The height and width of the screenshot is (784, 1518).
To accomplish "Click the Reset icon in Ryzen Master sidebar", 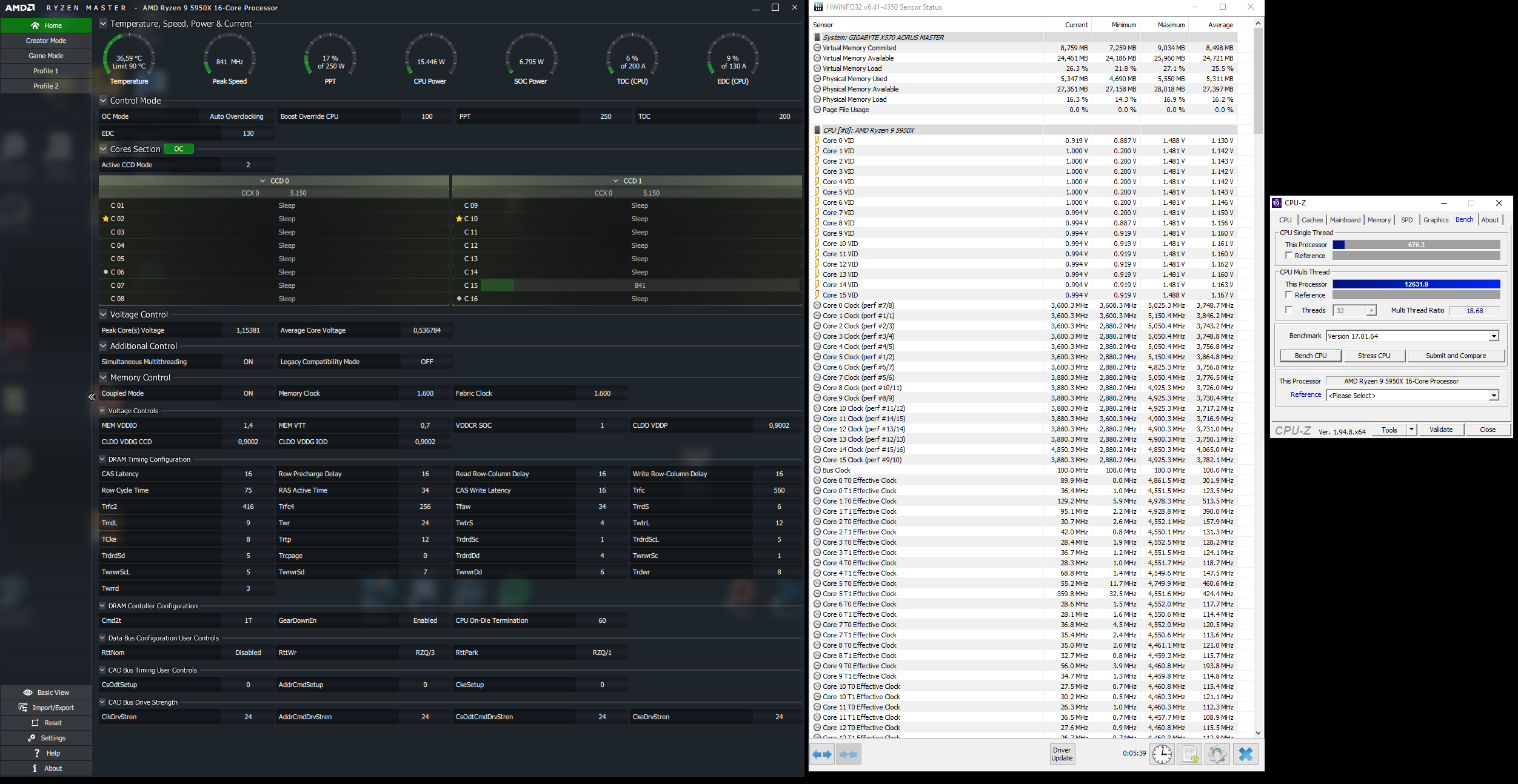I will tap(35, 723).
